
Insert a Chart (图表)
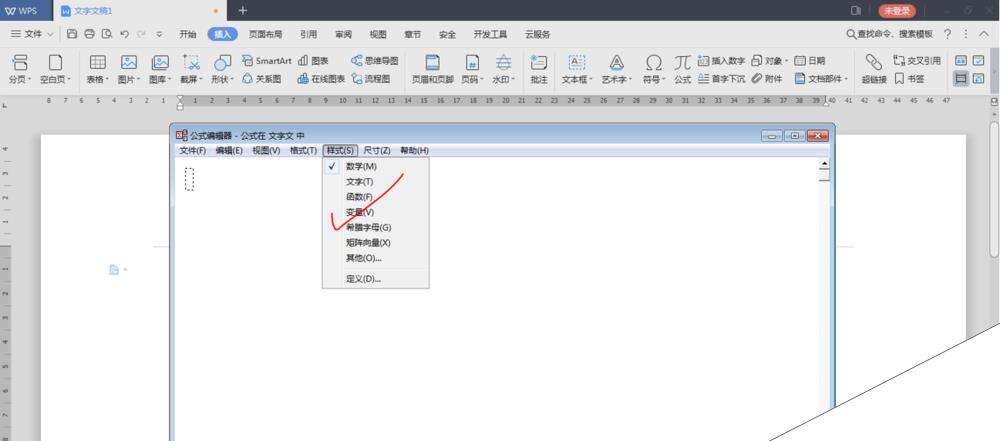click(x=313, y=61)
